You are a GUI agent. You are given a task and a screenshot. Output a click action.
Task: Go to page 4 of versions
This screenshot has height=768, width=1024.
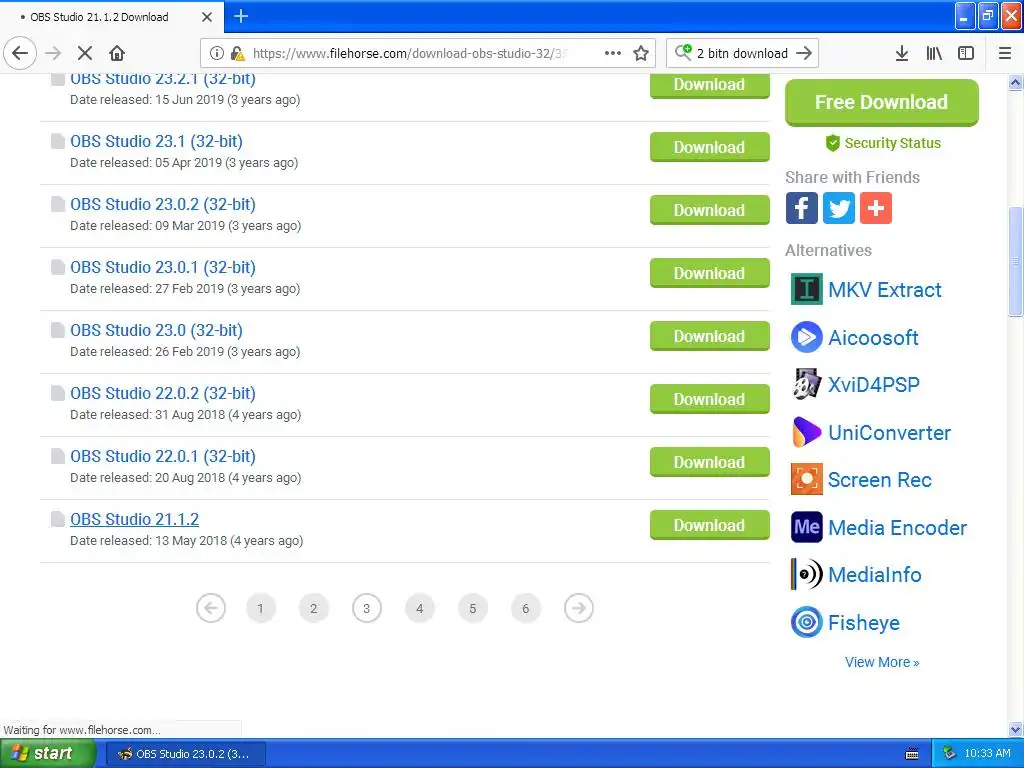coord(420,609)
